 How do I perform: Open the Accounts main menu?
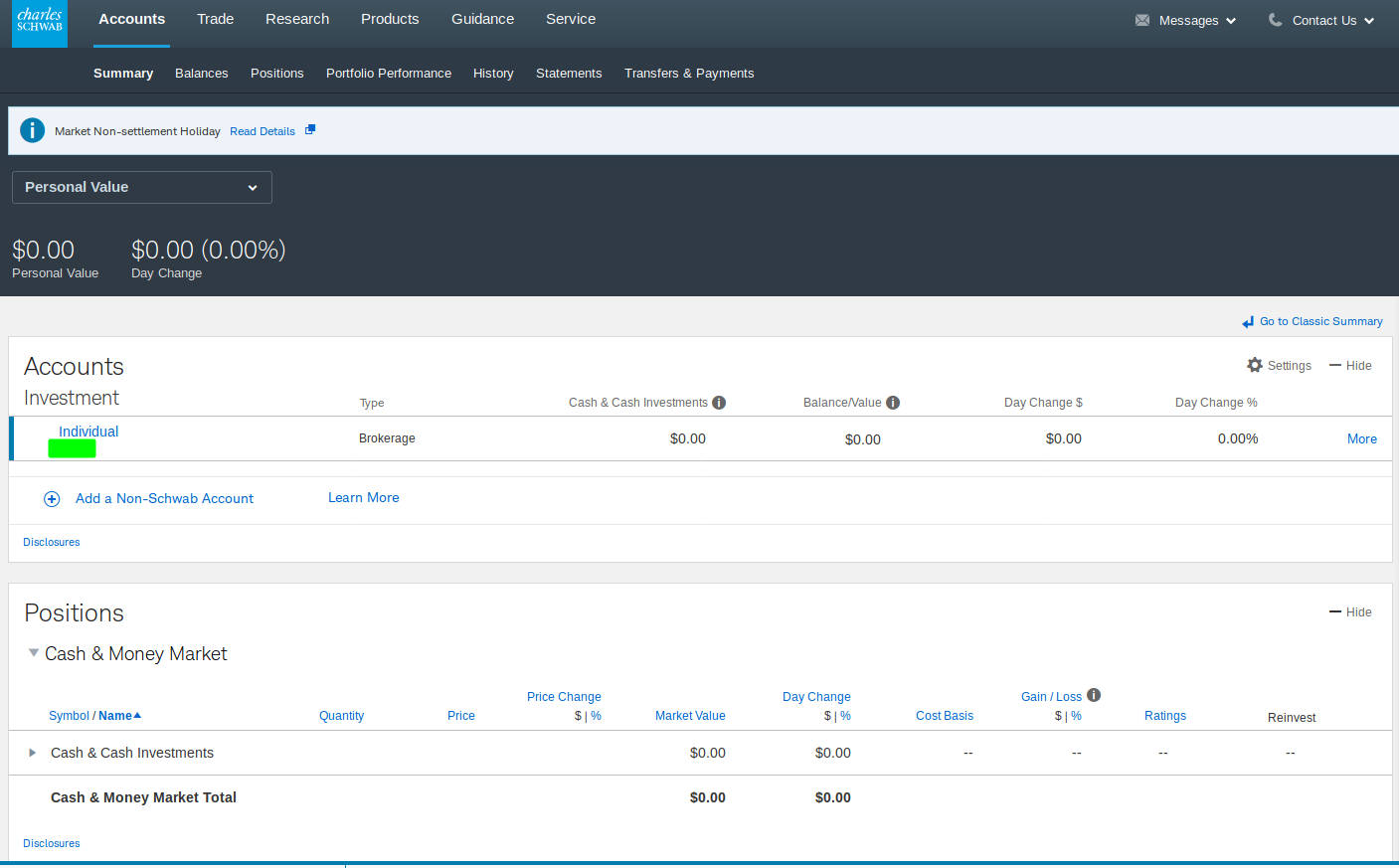[x=132, y=19]
